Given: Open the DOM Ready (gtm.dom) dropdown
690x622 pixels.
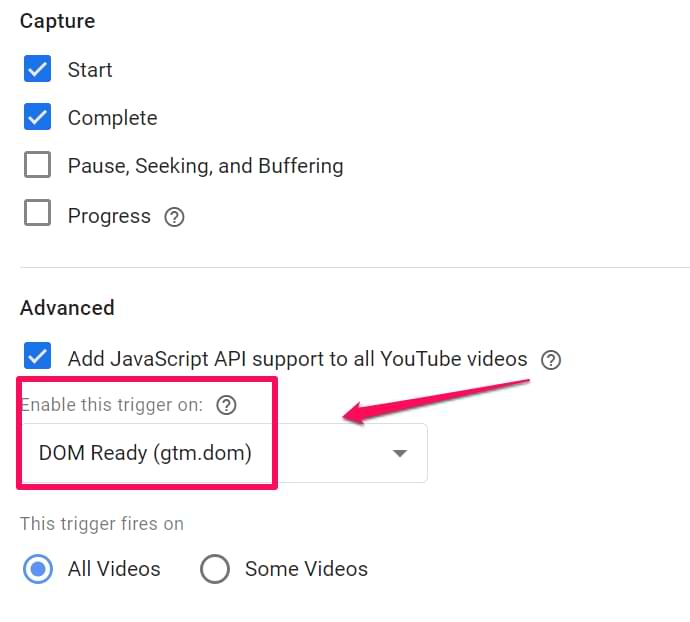Looking at the screenshot, I should [224, 453].
